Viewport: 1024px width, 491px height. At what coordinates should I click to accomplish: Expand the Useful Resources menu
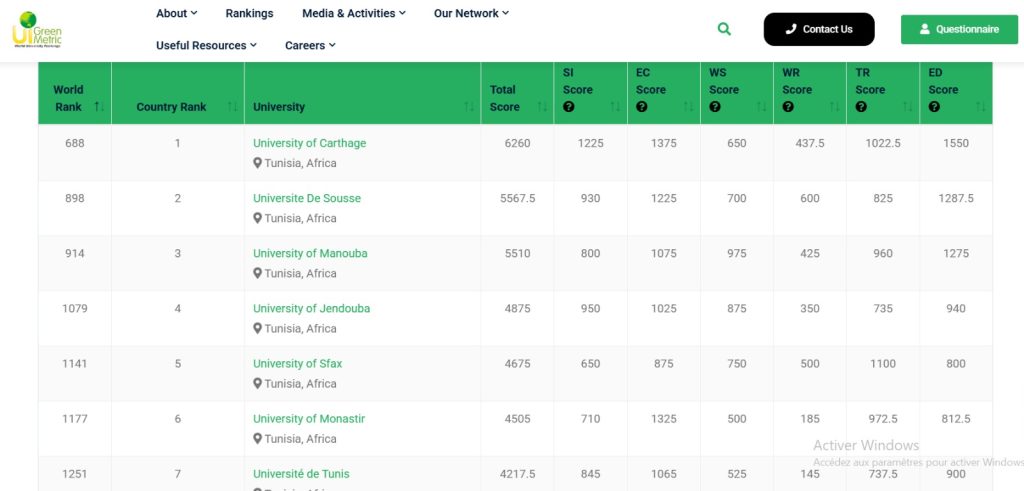tap(206, 45)
